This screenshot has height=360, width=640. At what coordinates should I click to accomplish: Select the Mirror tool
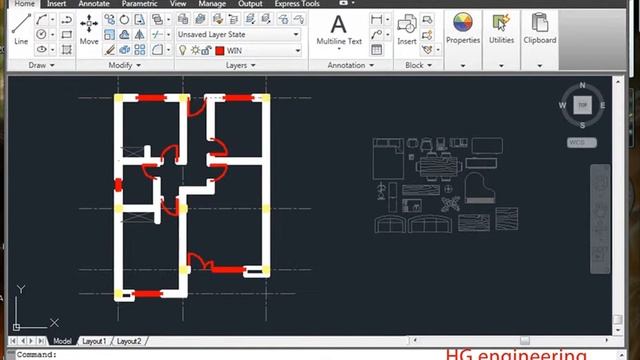[140, 34]
